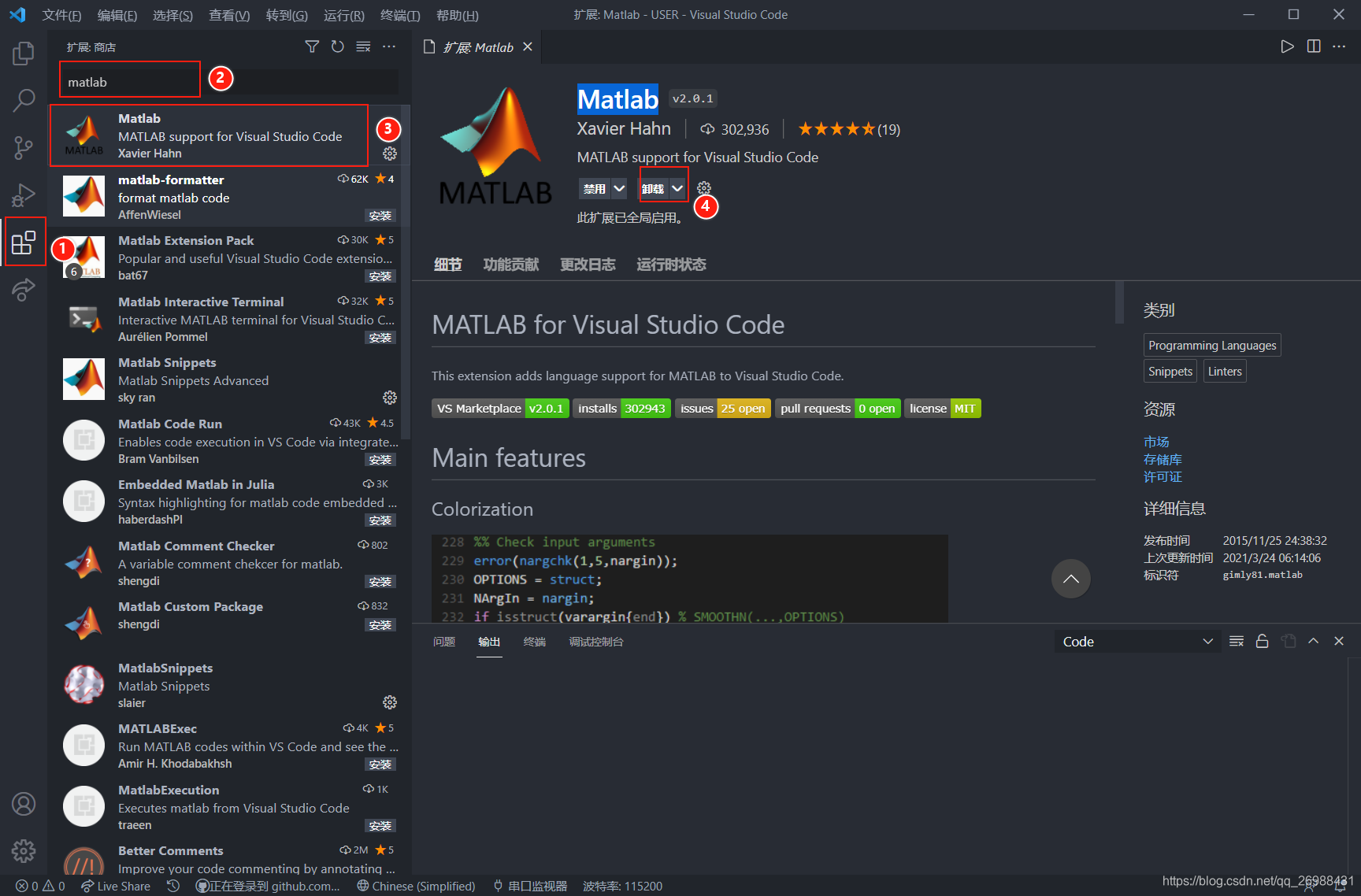Open extensions view more actions menu

[x=389, y=47]
